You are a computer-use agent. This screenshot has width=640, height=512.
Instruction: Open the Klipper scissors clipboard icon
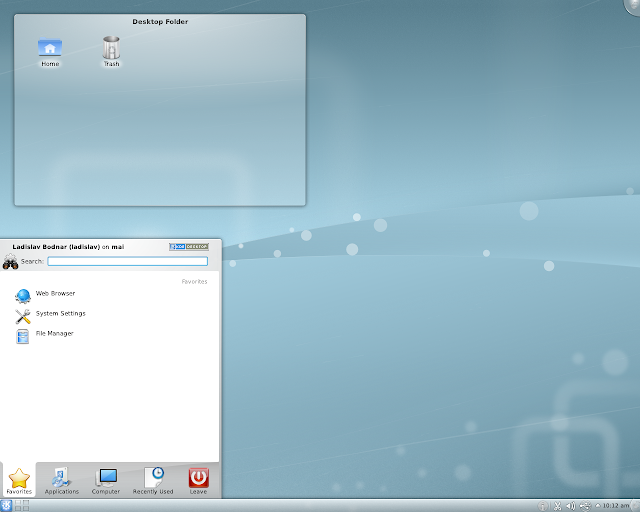(x=557, y=506)
